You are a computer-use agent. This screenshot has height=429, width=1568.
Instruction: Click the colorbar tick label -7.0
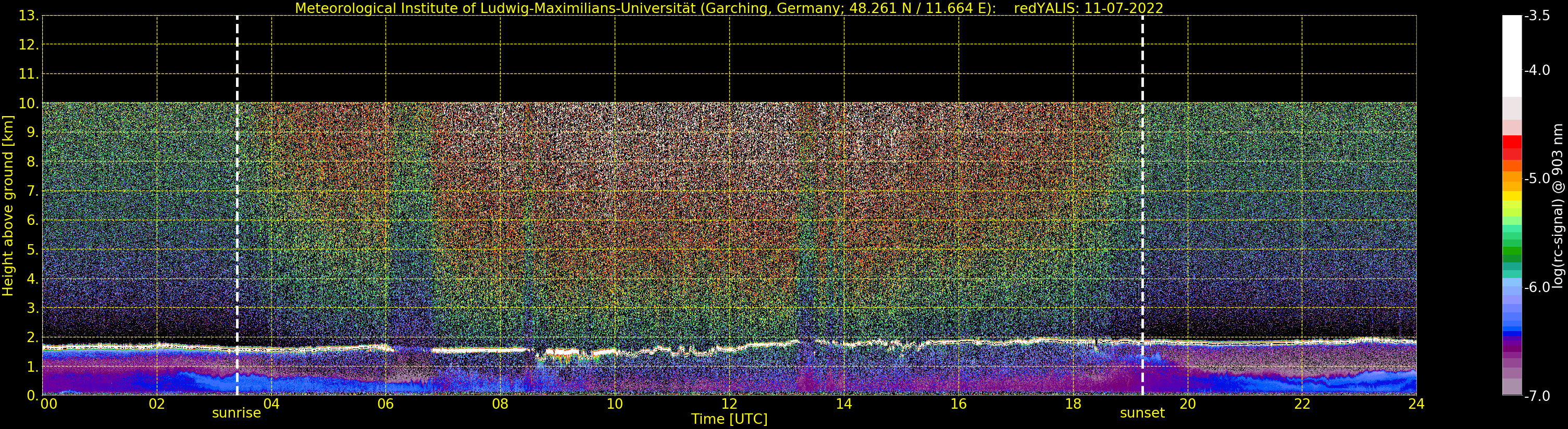pos(1537,396)
